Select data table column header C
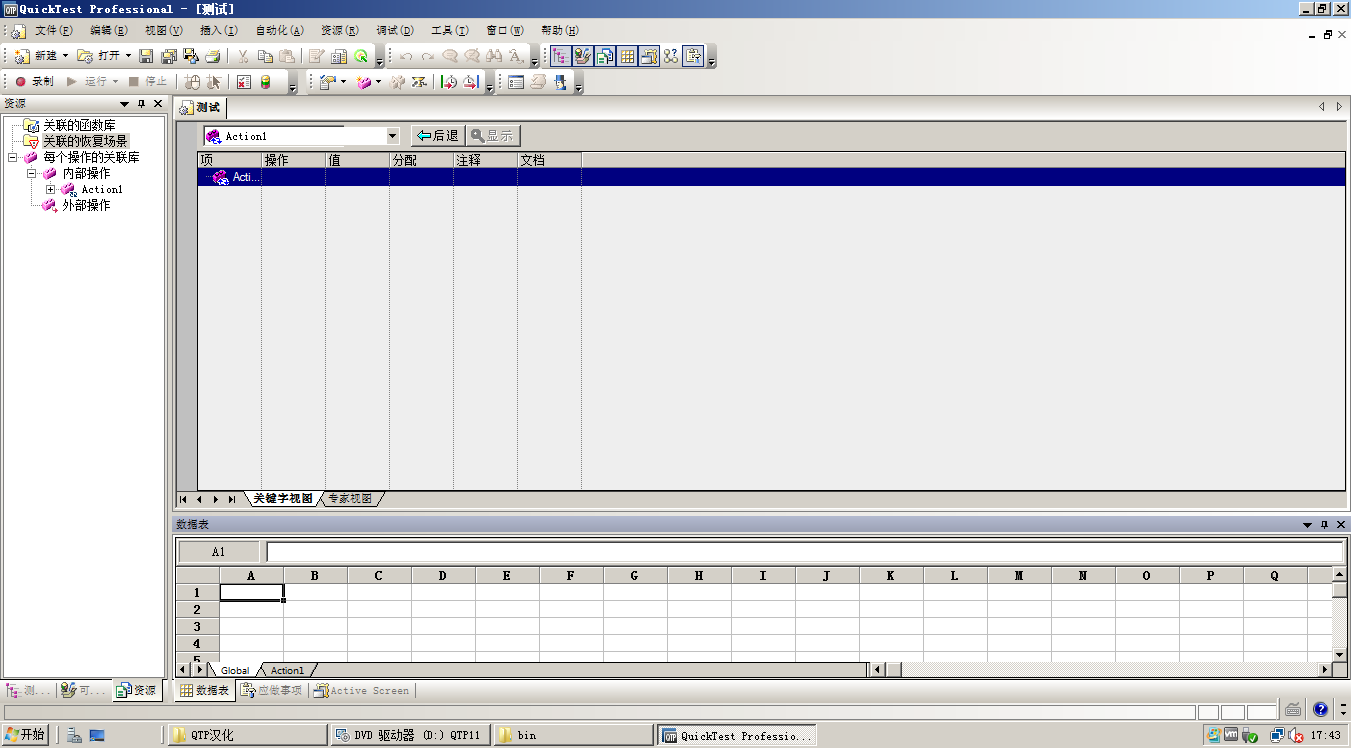The height and width of the screenshot is (748, 1351). pos(379,576)
